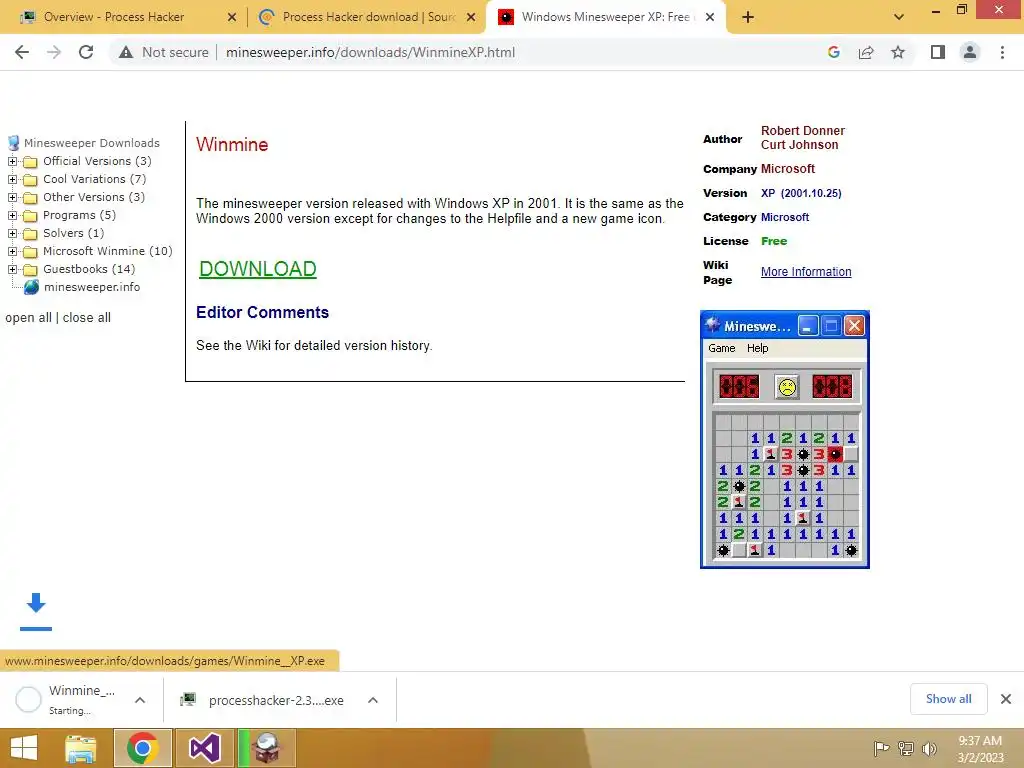1024x768 pixels.
Task: Click the Minesweeper screenshot thumbnail
Action: point(784,440)
